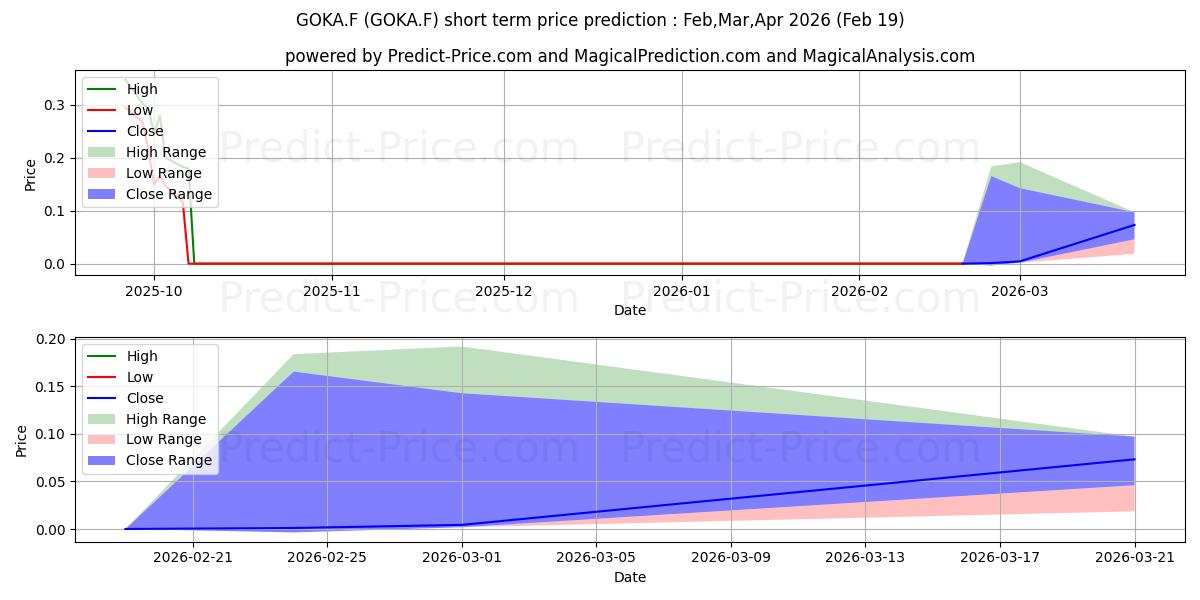Click the Close legend marker in bottom chart
The image size is (1200, 600).
[x=103, y=398]
